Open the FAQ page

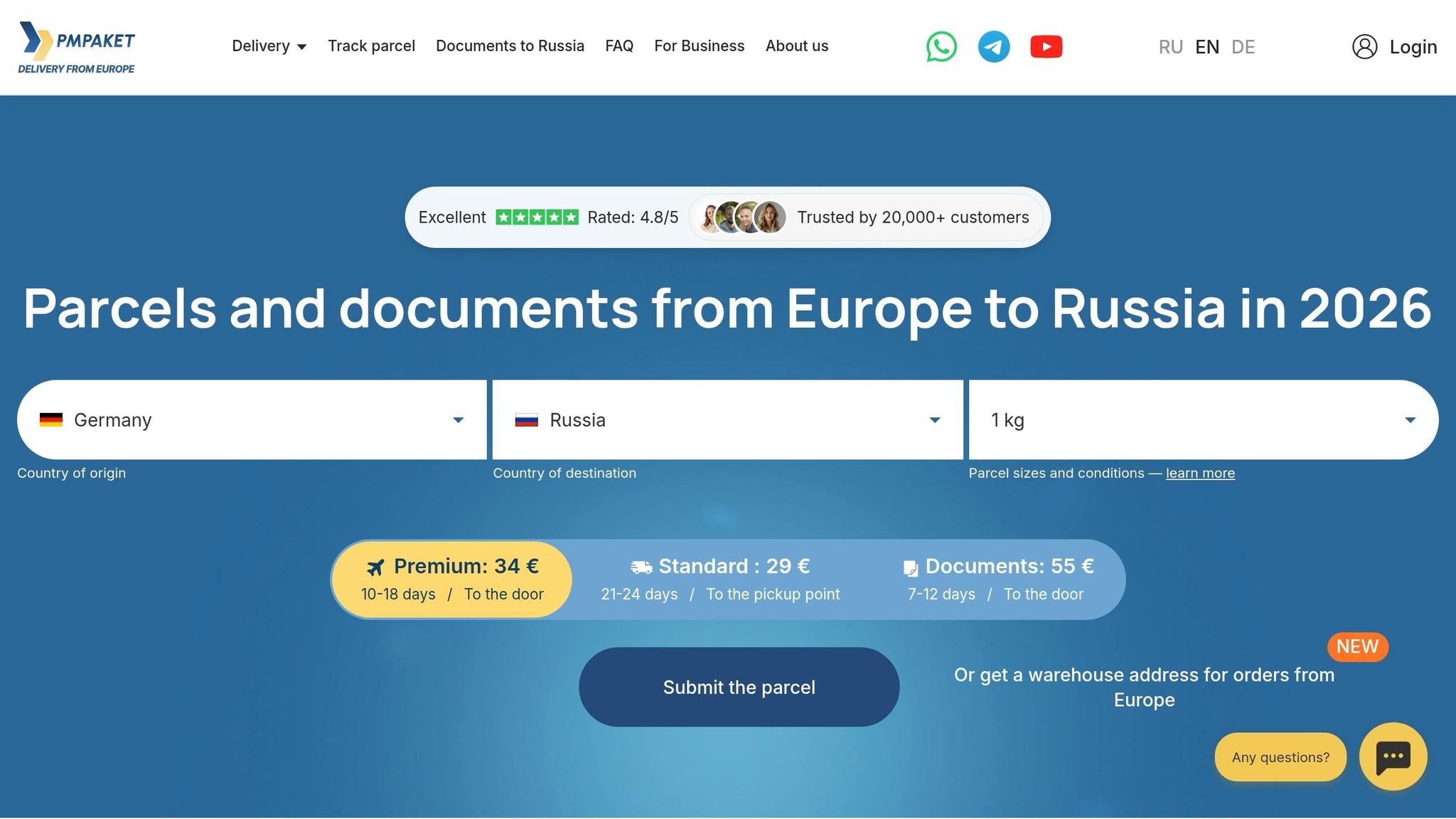(x=619, y=46)
